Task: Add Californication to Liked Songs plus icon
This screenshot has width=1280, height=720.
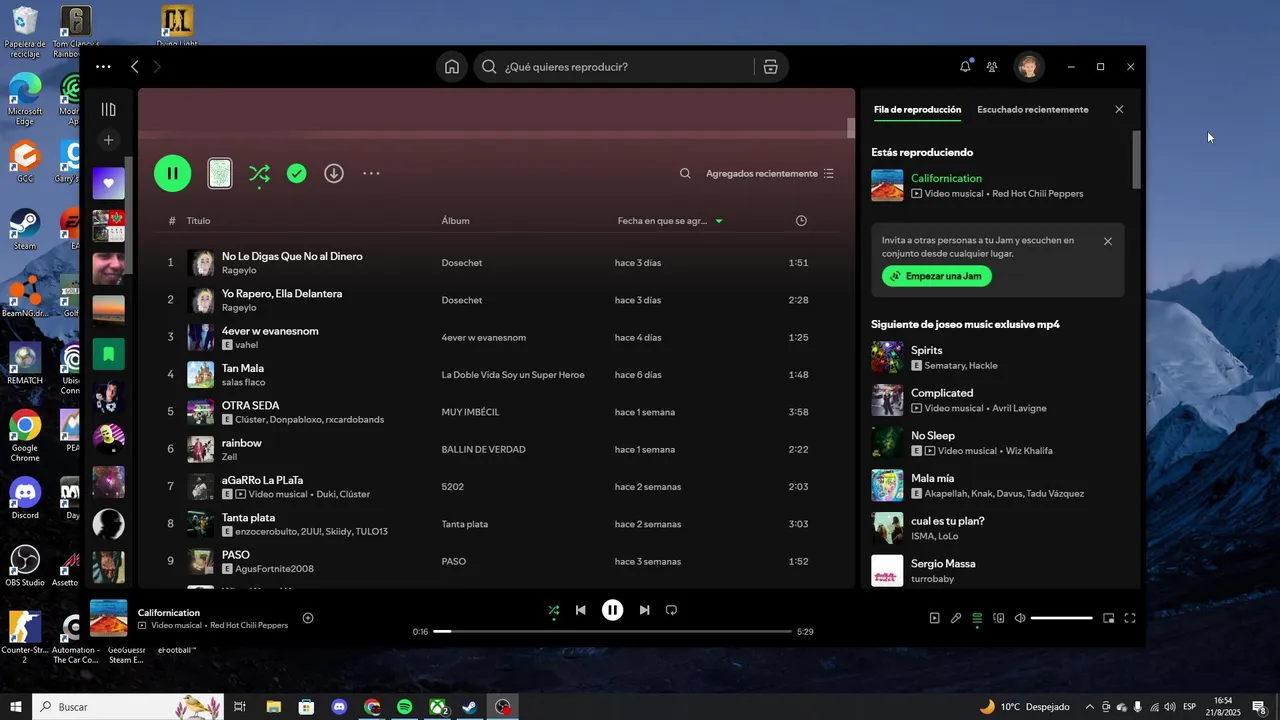Action: 308,618
